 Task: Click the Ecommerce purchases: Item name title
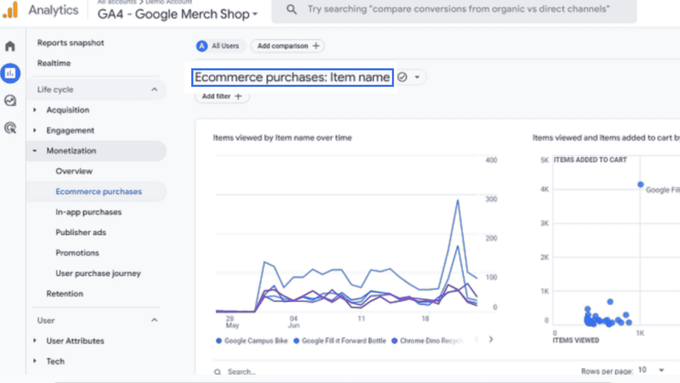tap(292, 77)
